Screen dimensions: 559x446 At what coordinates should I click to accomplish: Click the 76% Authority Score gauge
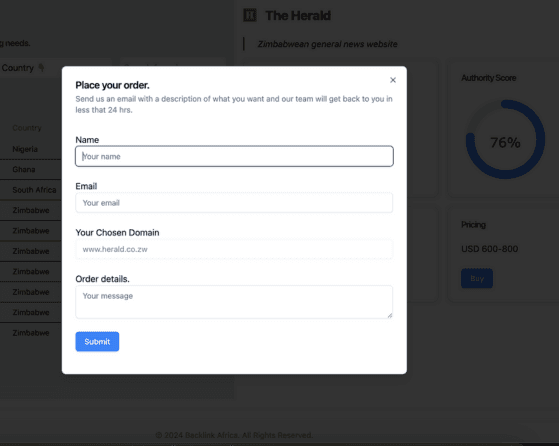point(505,139)
